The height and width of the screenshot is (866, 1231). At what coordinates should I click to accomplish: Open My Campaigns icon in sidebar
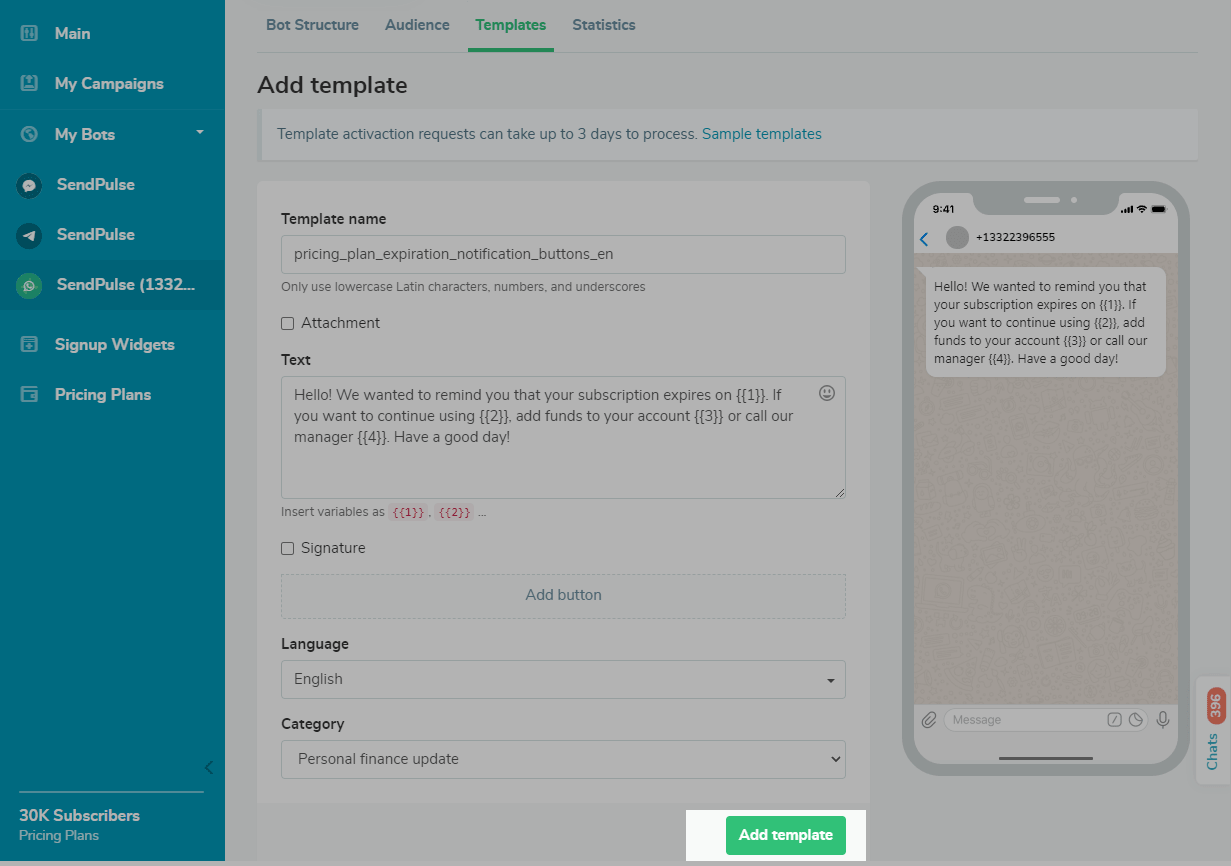(29, 84)
